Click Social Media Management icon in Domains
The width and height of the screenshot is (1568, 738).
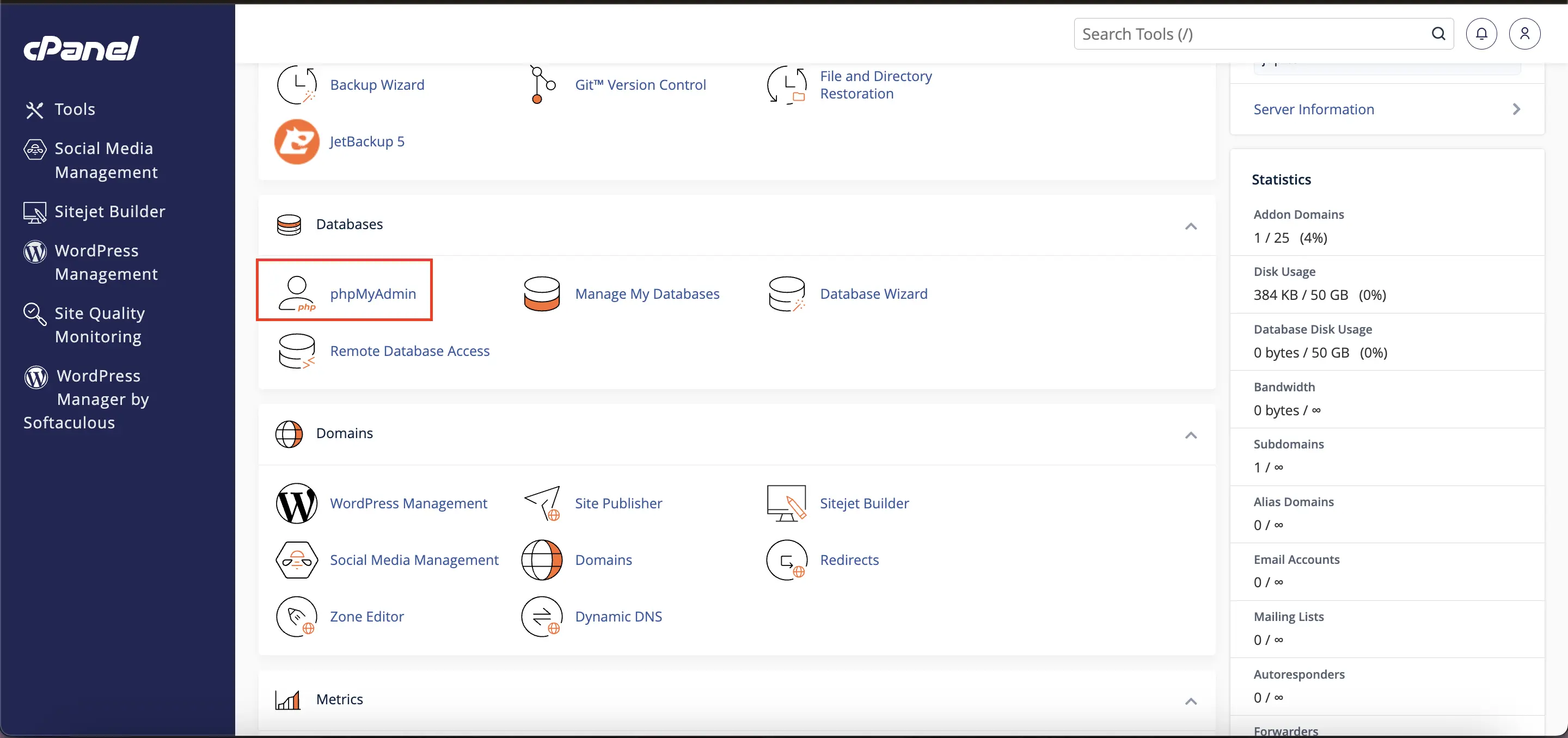tap(297, 559)
